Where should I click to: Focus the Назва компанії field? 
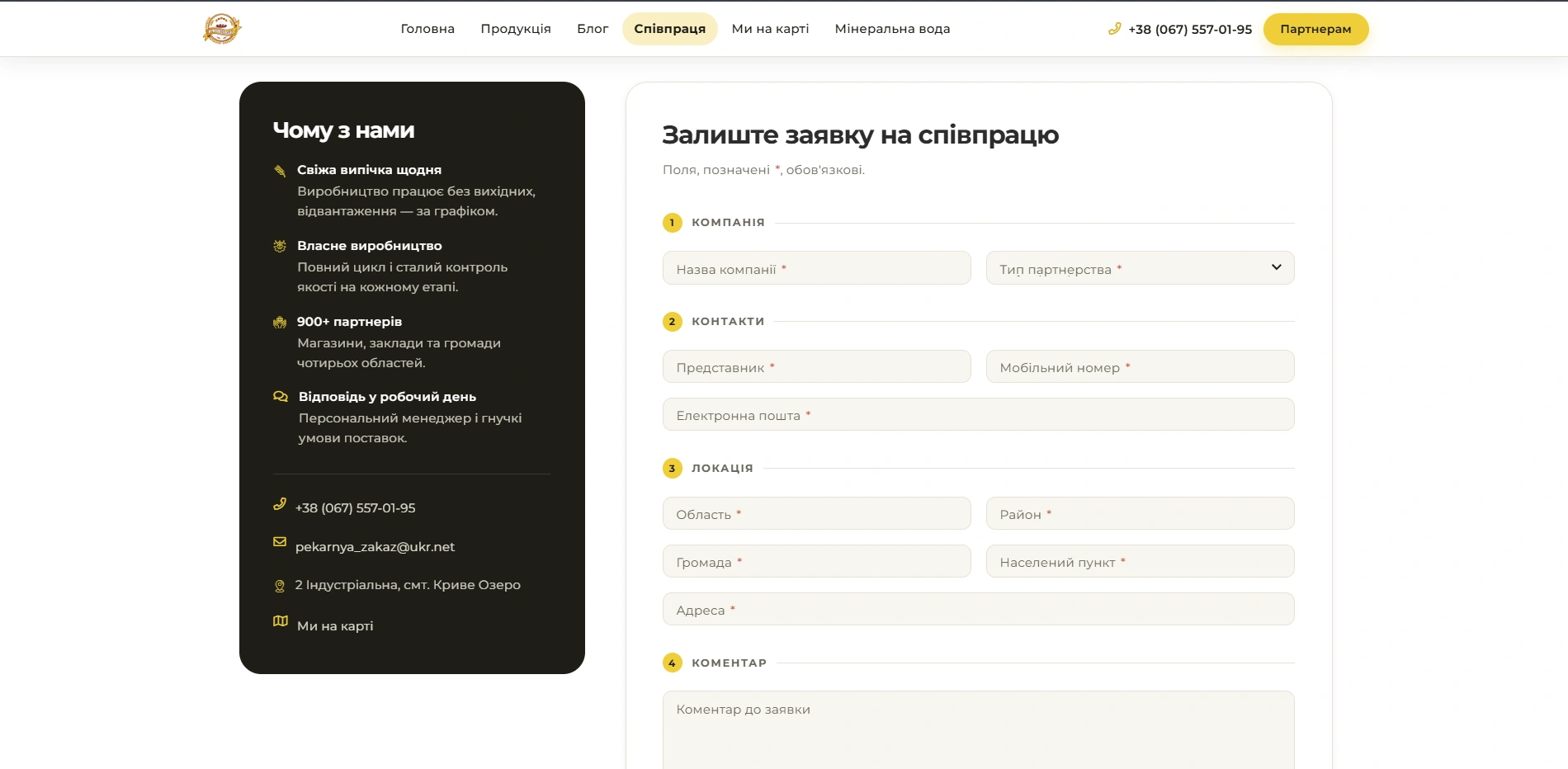pos(816,268)
